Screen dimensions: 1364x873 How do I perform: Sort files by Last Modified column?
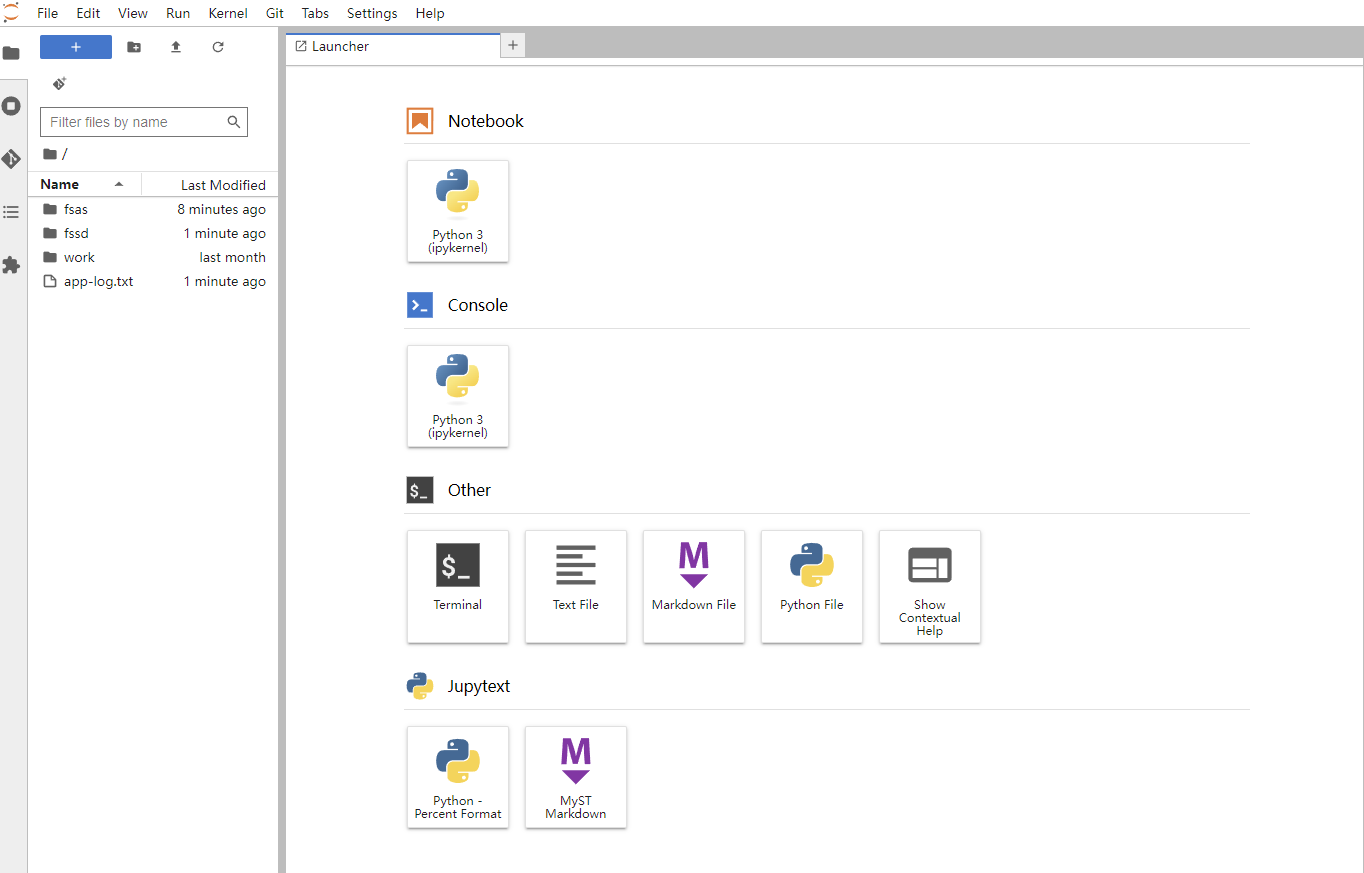210,185
